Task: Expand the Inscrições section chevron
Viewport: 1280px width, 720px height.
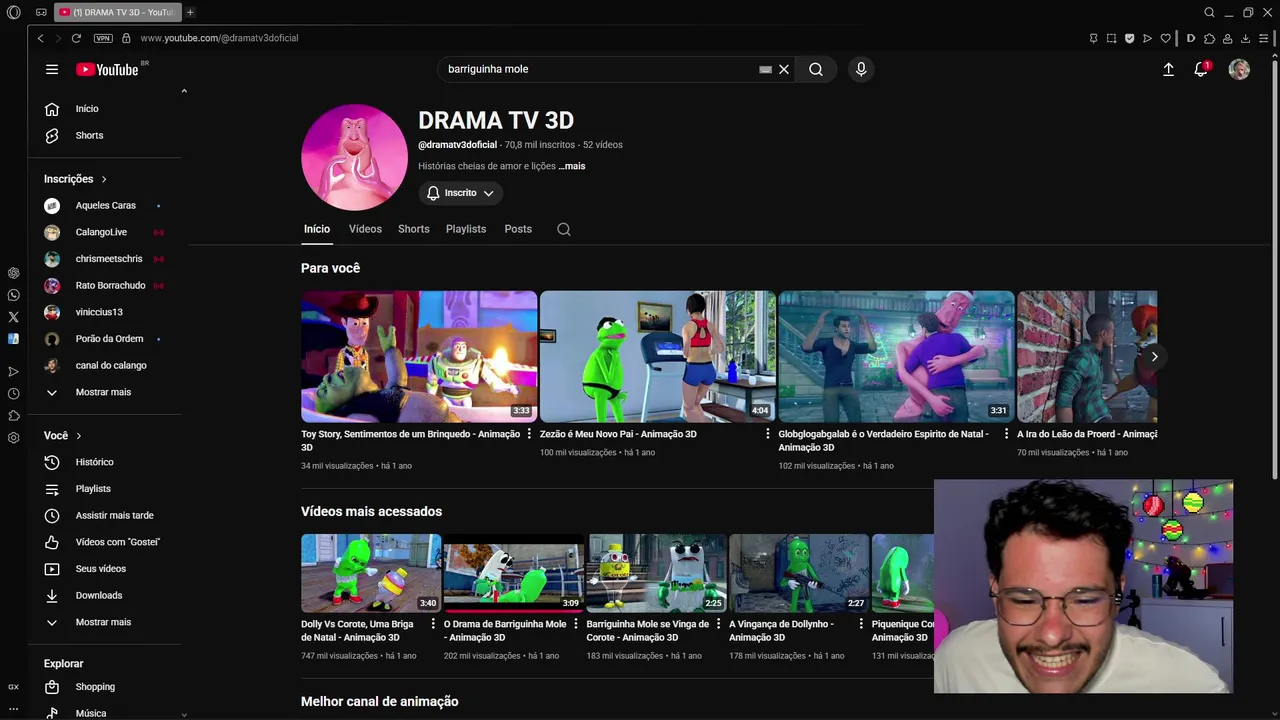Action: click(103, 179)
